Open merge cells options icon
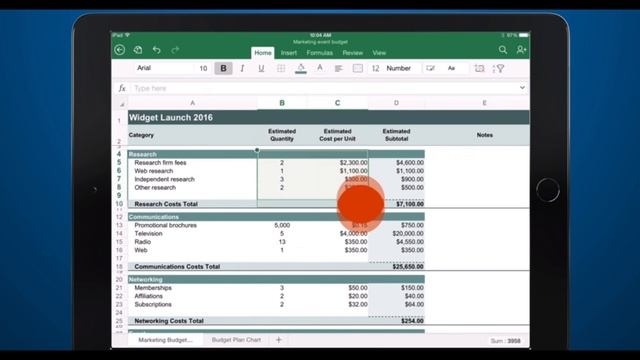This screenshot has width=640, height=360. pyautogui.click(x=358, y=68)
